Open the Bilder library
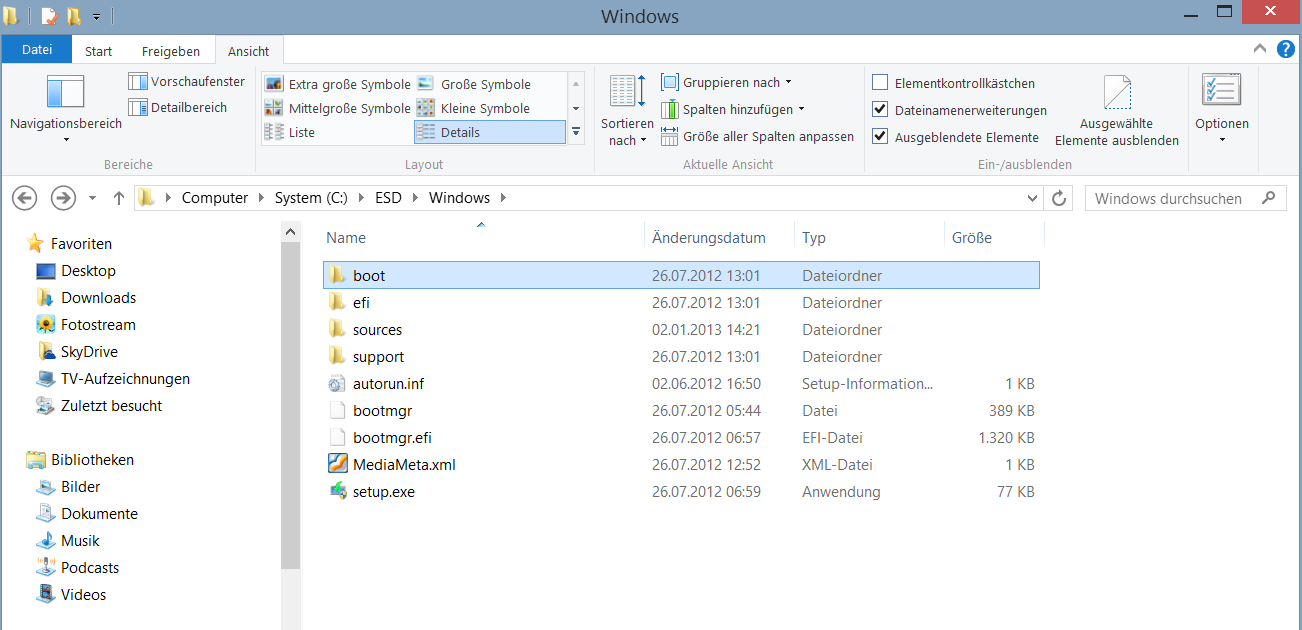 (68, 487)
